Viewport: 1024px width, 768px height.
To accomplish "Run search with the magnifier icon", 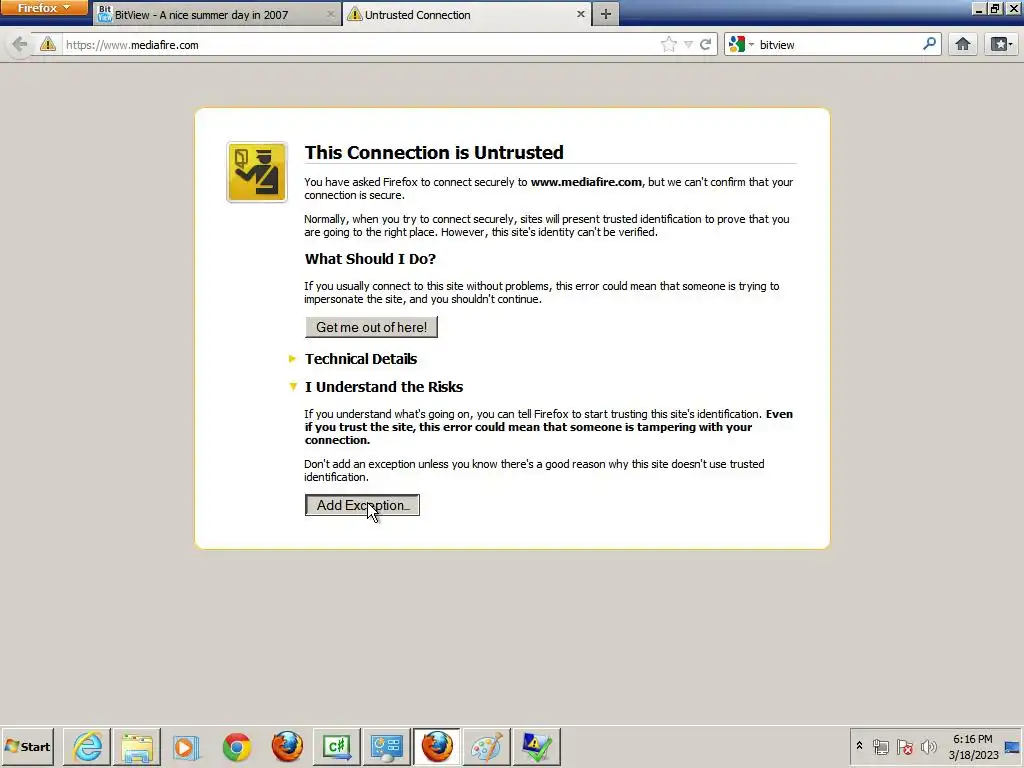I will pyautogui.click(x=929, y=44).
